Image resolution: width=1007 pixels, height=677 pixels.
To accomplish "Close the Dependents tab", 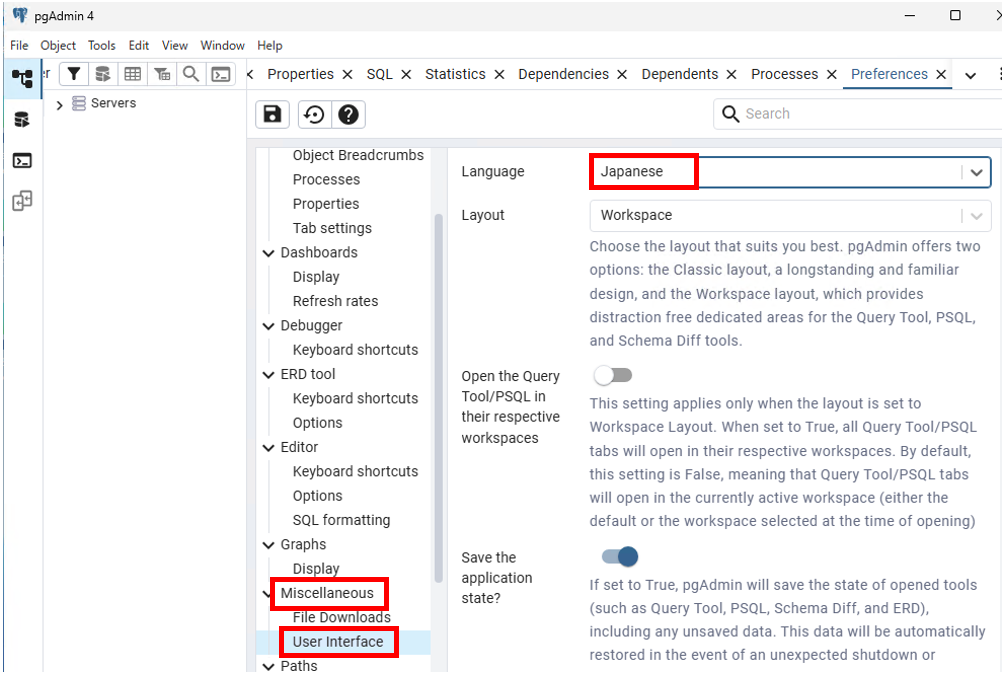I will coord(731,75).
